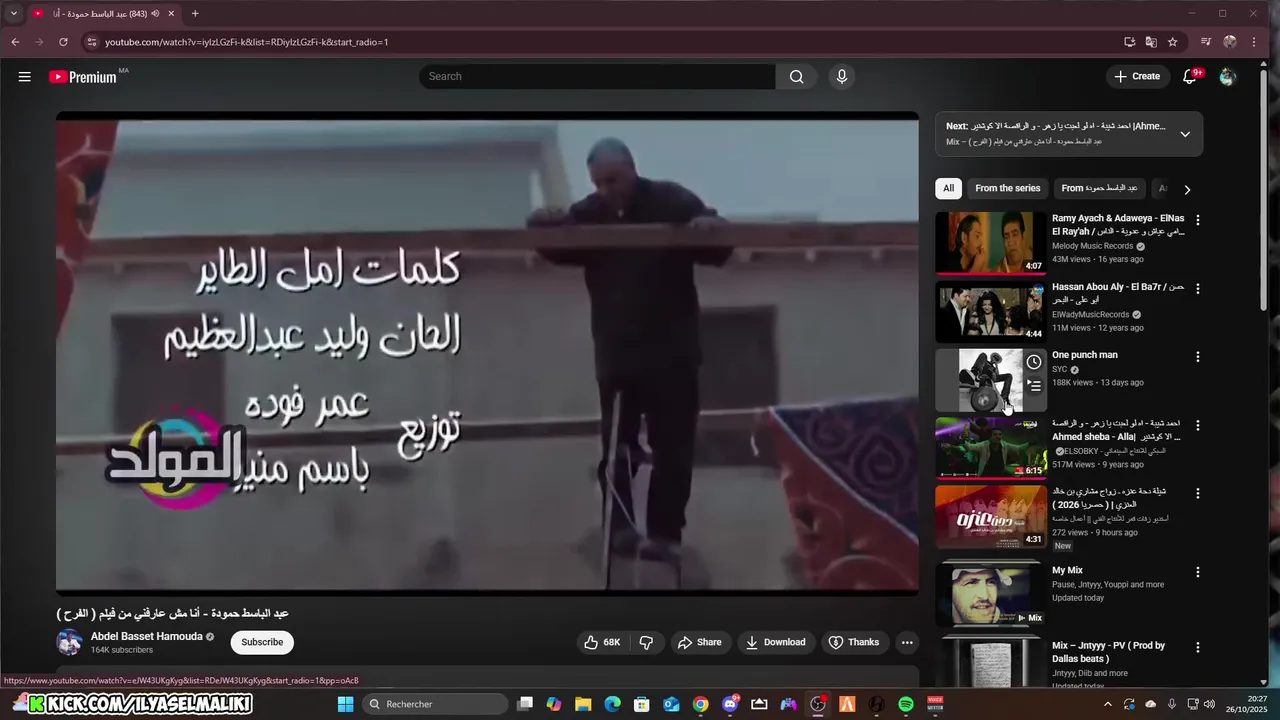The width and height of the screenshot is (1280, 720).
Task: Open Mix – Jntyyy PV title
Action: coord(1108,652)
